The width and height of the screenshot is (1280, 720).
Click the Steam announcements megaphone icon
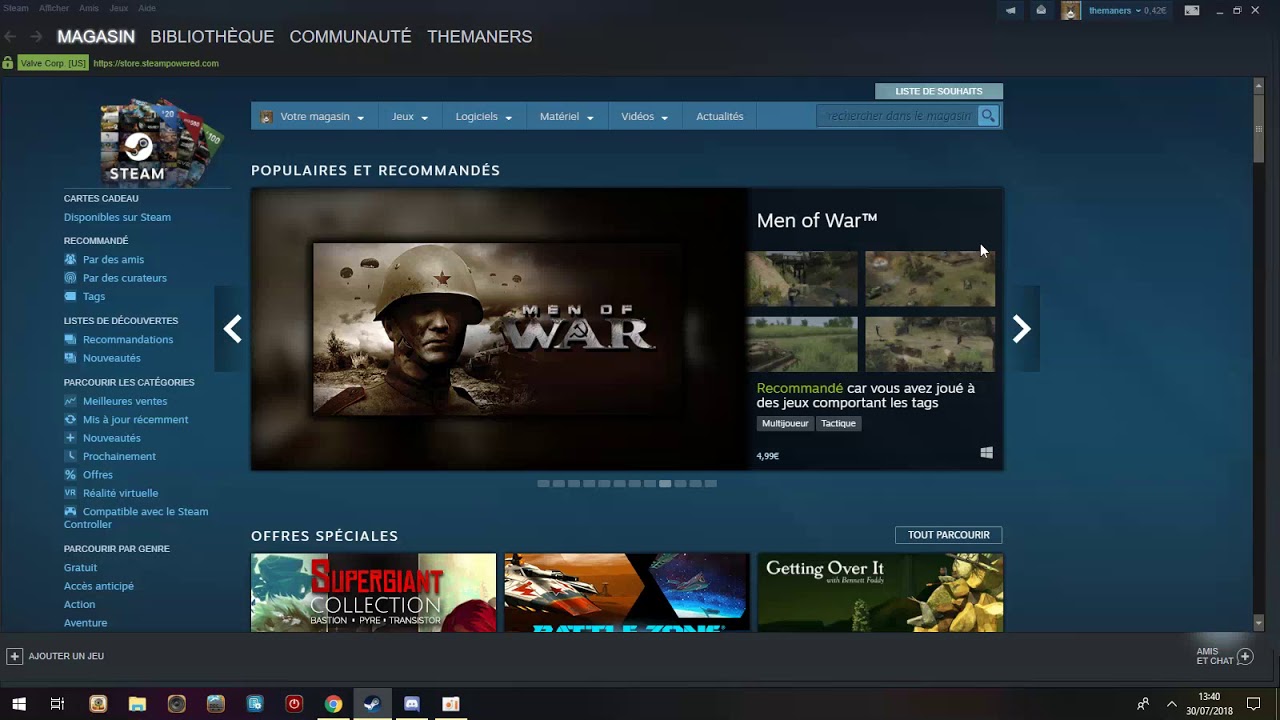(1010, 11)
